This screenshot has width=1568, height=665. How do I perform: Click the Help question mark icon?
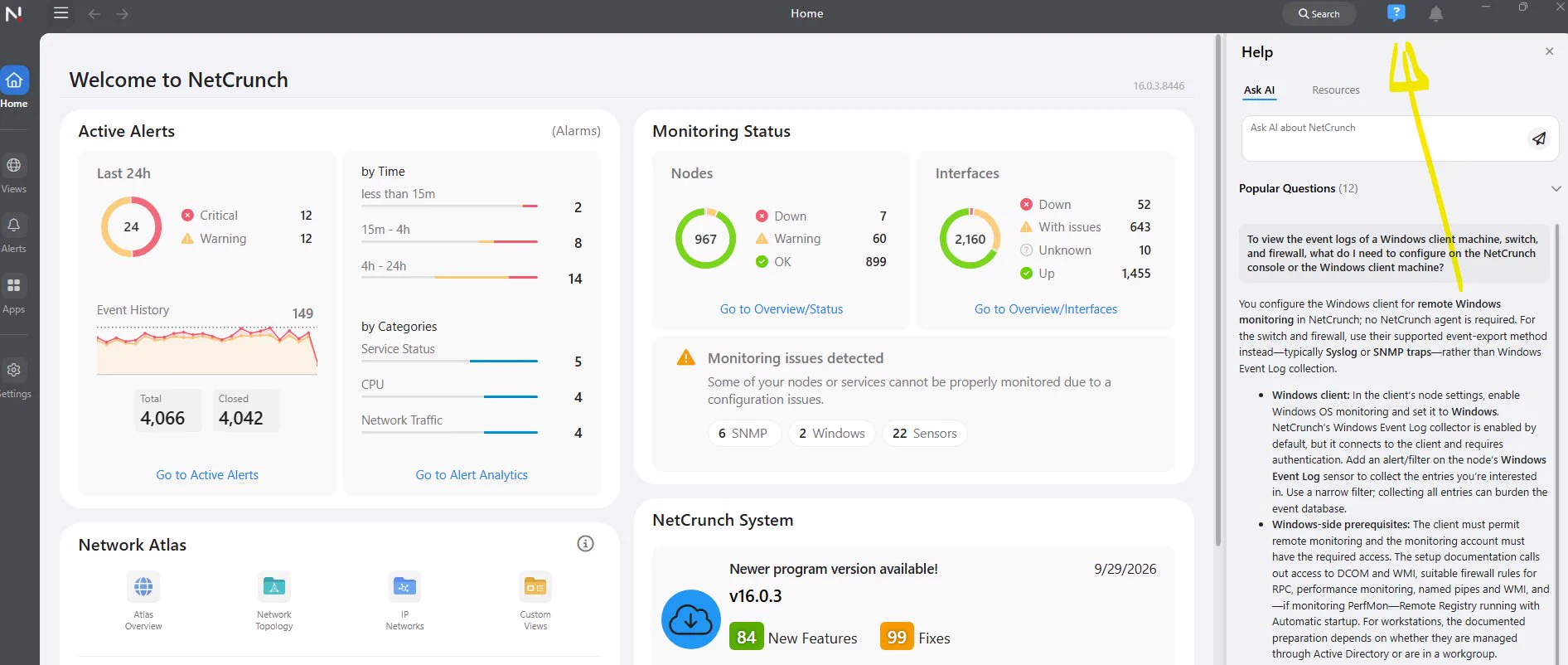[1396, 13]
